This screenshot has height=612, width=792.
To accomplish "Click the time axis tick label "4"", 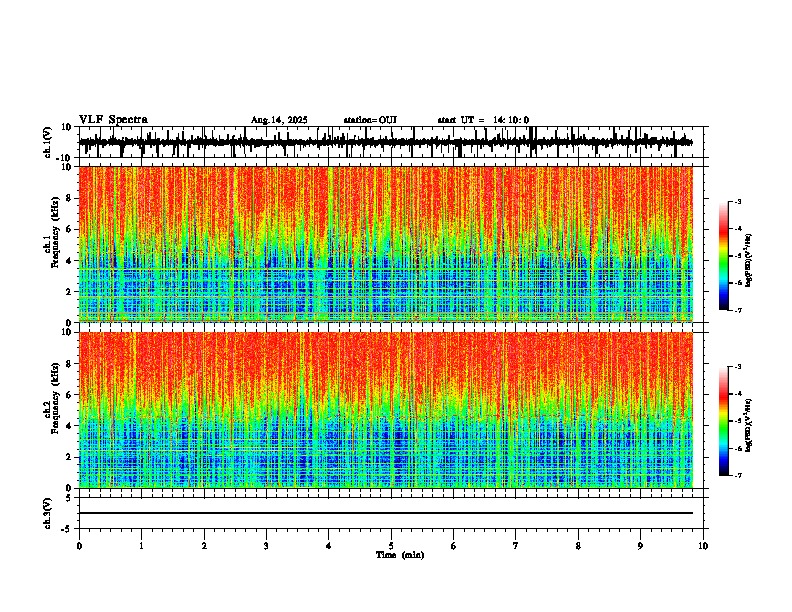I will (x=329, y=546).
